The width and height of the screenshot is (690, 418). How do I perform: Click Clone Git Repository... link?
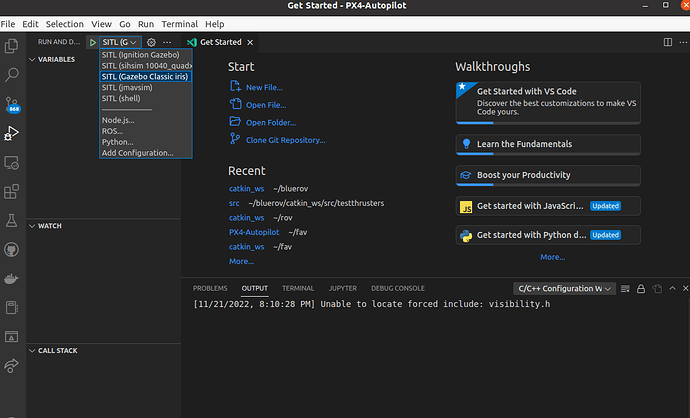coord(286,140)
